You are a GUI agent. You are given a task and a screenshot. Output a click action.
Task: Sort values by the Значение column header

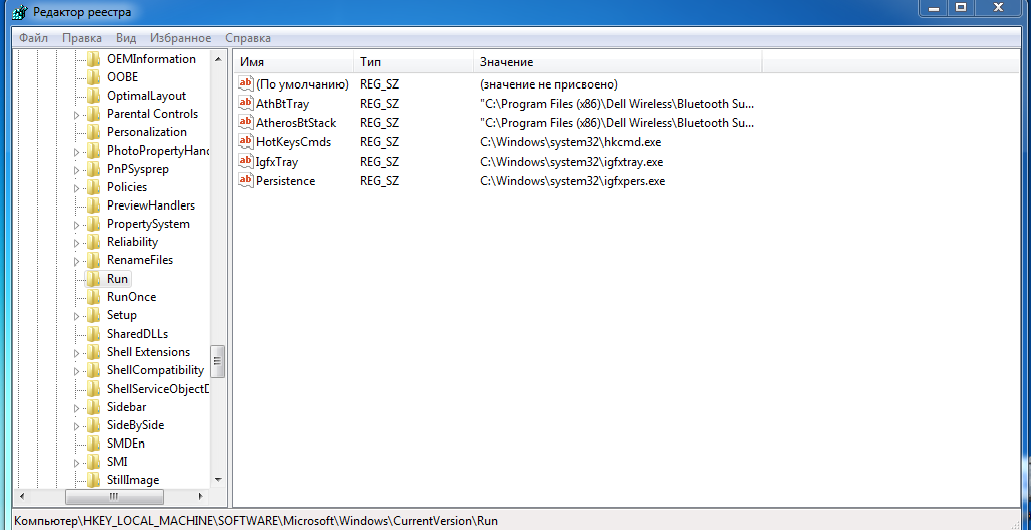(x=617, y=62)
